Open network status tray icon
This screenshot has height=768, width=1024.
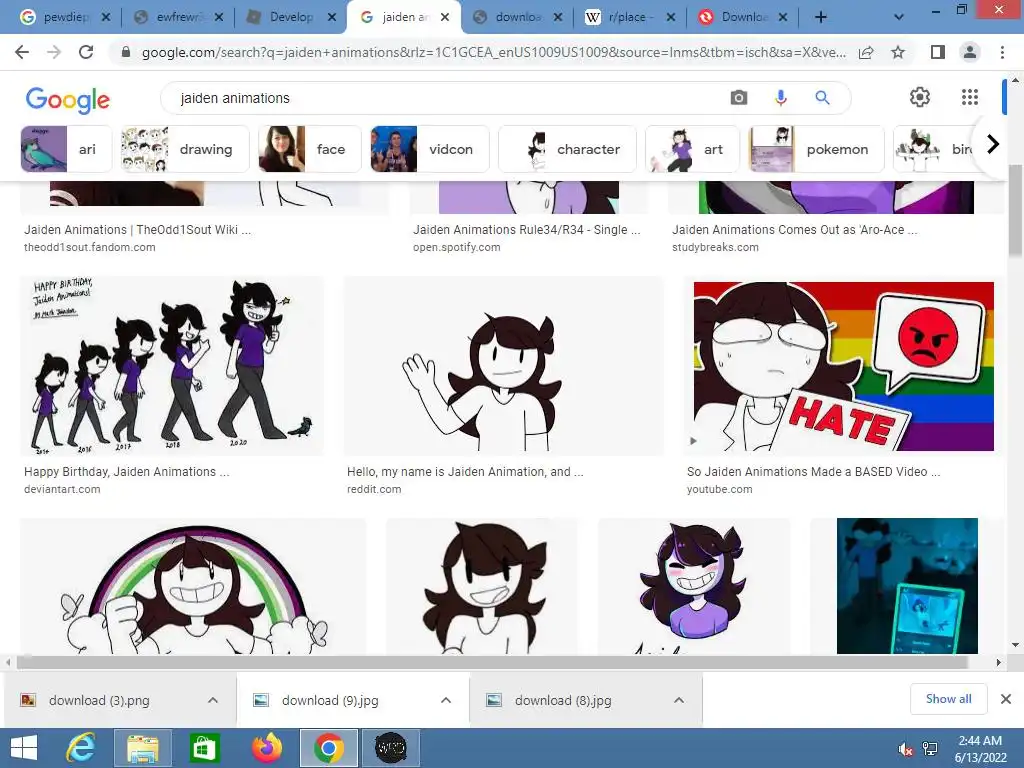pos(930,749)
